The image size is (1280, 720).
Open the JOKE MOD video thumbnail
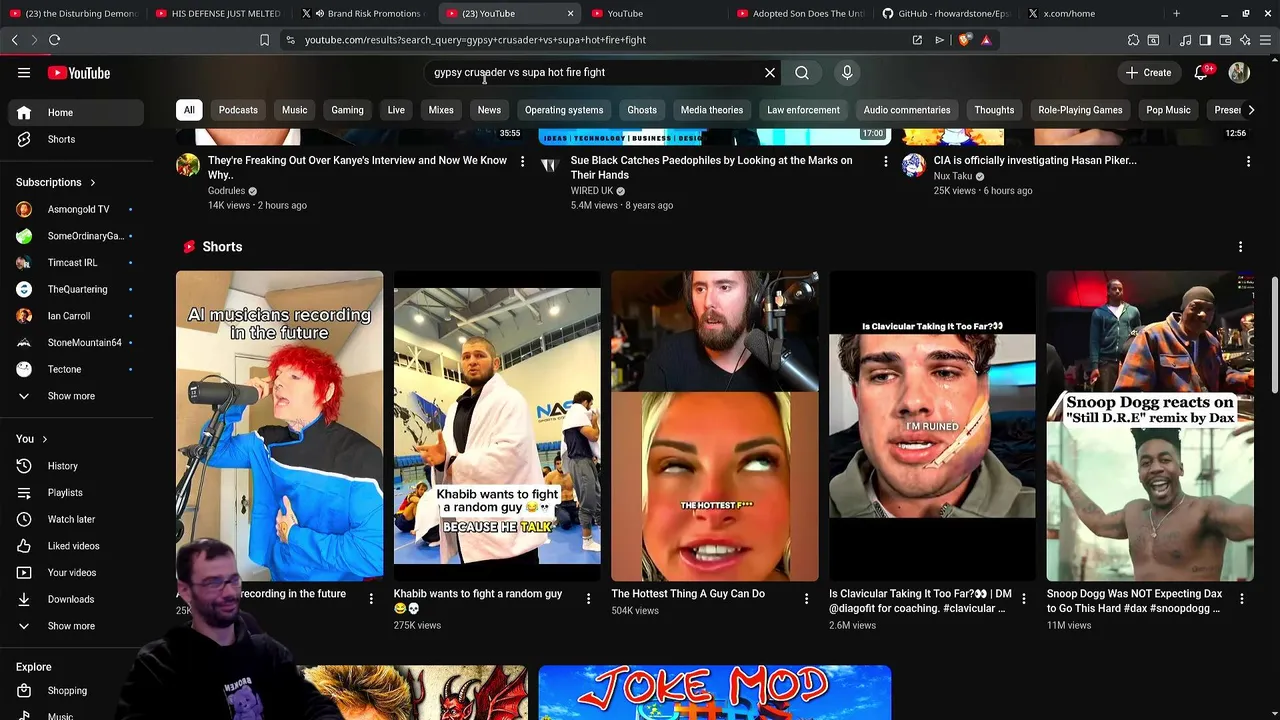click(x=715, y=693)
